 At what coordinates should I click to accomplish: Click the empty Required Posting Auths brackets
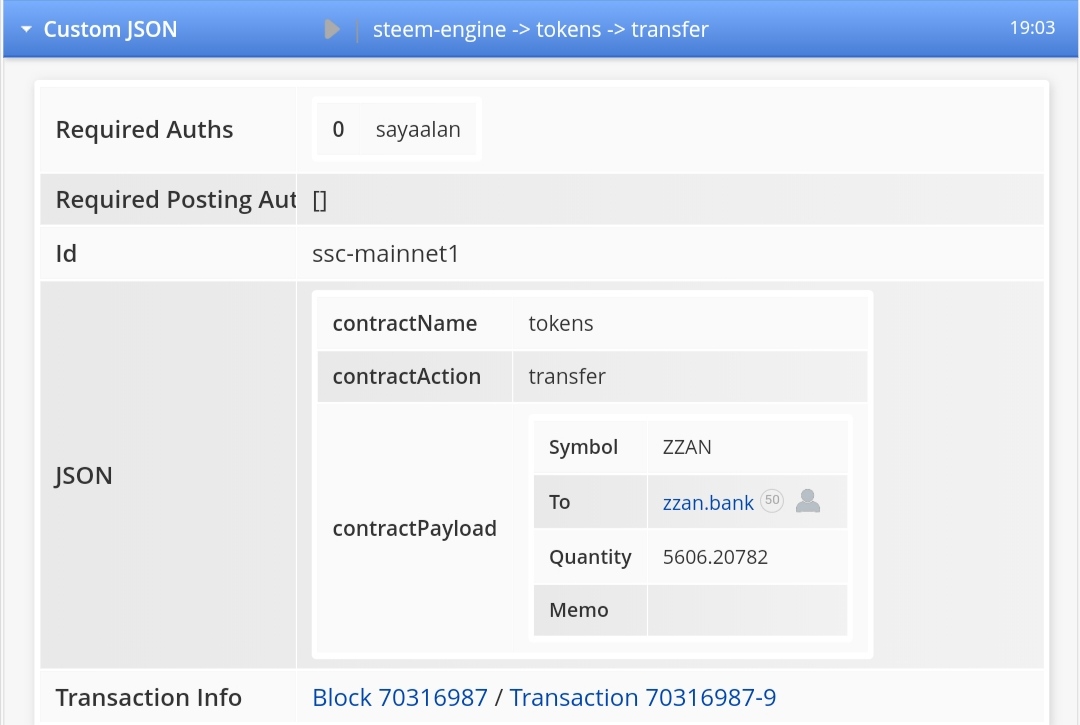click(x=320, y=200)
